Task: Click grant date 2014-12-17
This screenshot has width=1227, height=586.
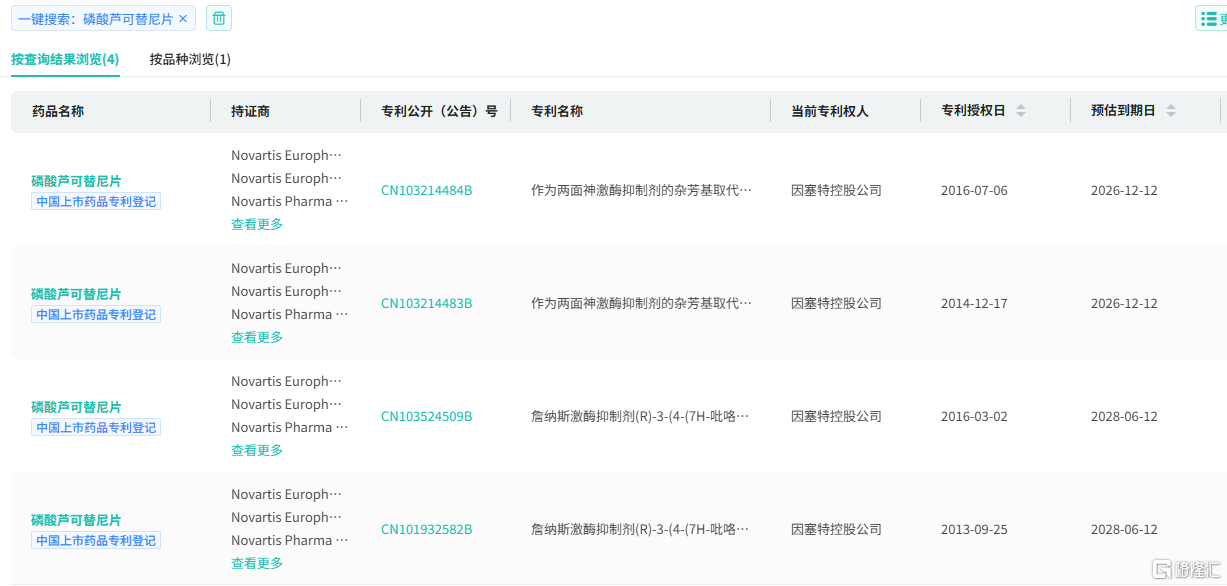Action: 974,303
